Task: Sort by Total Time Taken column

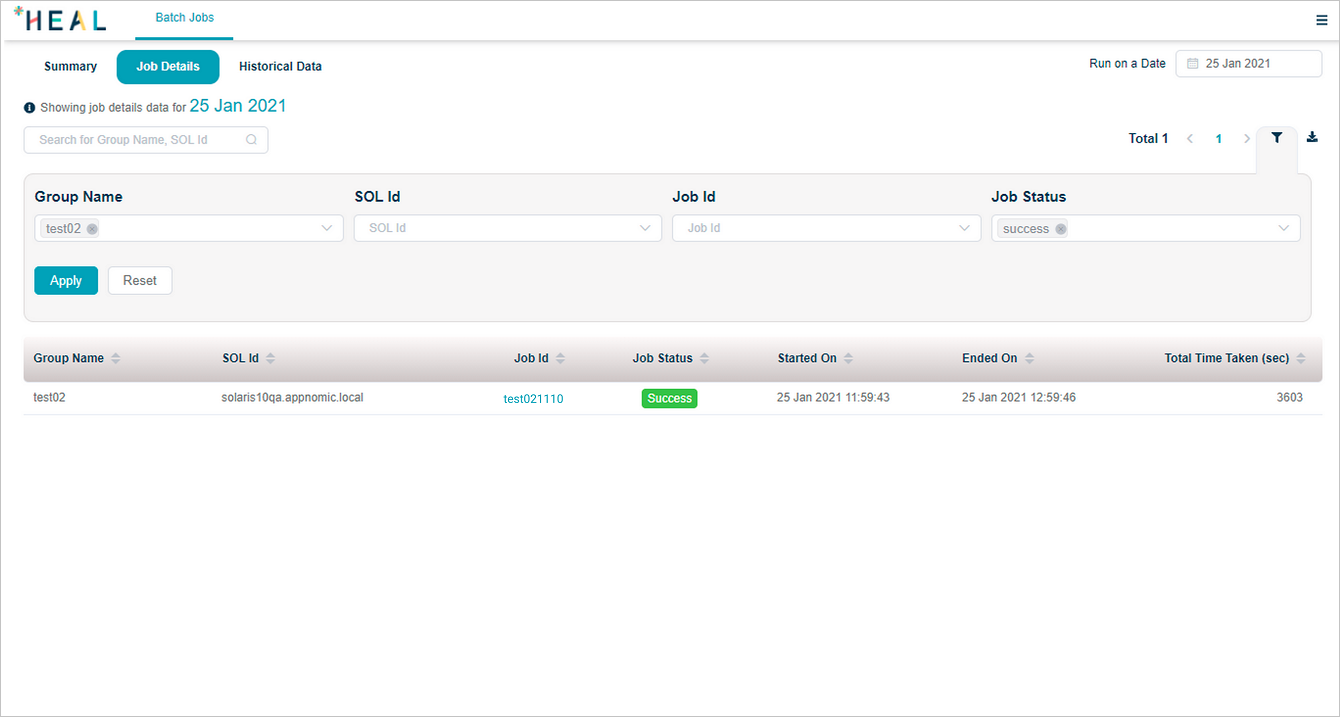Action: click(1302, 358)
